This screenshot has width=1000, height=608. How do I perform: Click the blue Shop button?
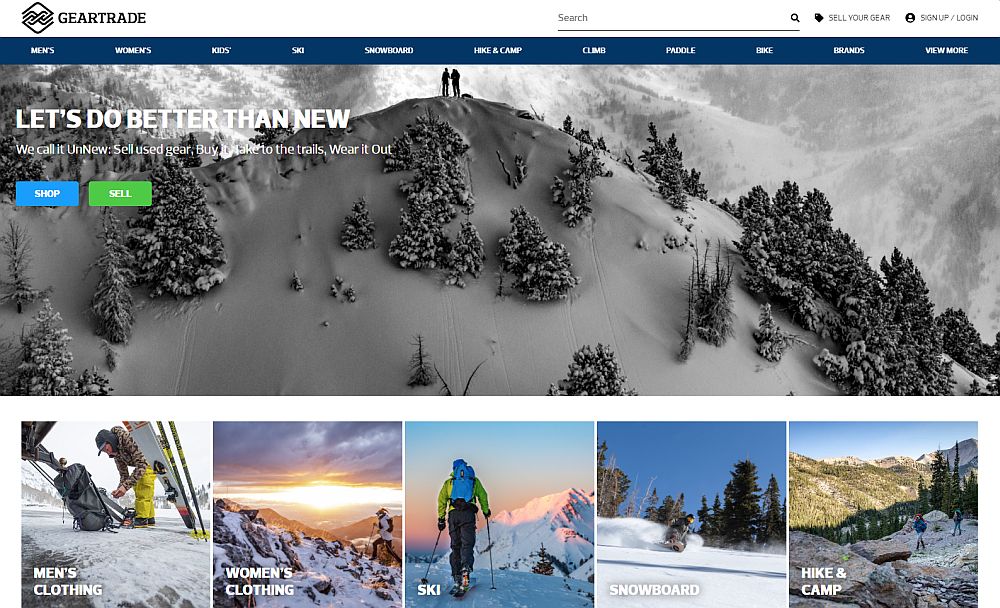tap(47, 193)
